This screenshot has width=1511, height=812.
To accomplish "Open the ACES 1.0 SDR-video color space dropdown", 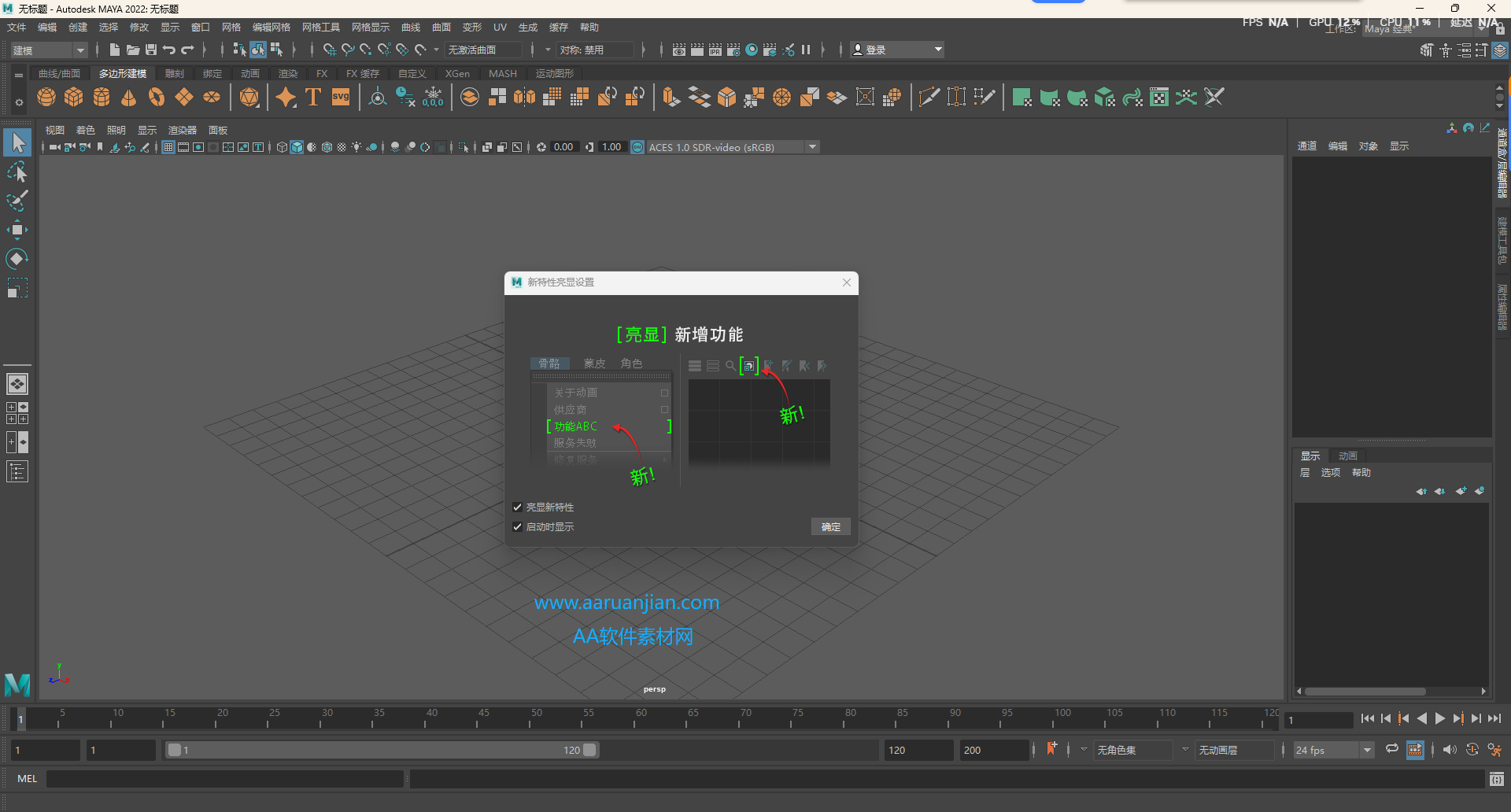I will click(x=813, y=146).
